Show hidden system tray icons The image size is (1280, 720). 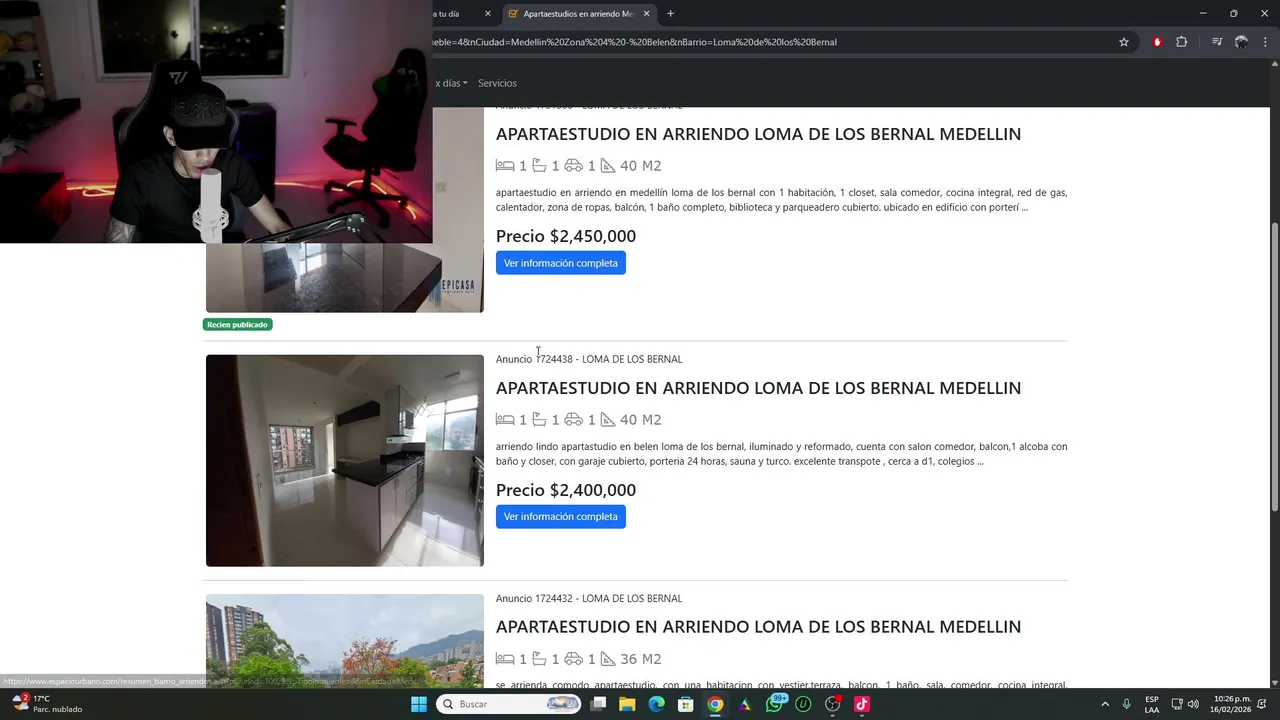coord(1105,704)
